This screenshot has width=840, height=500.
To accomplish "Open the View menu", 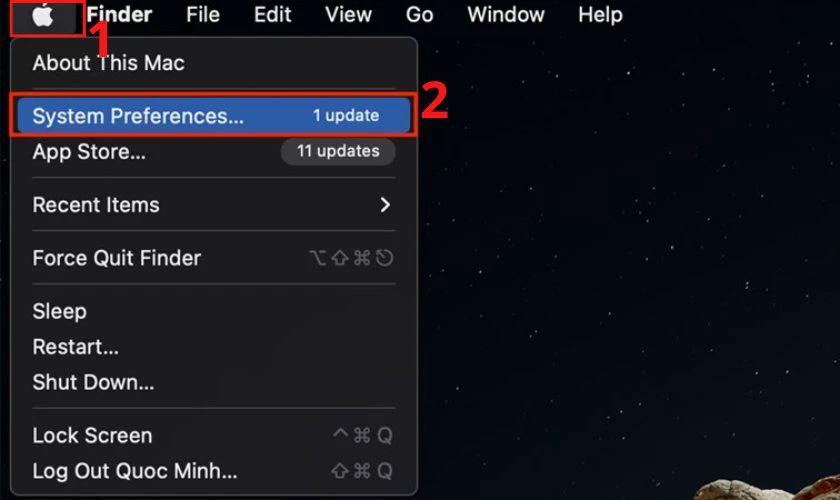I will click(x=348, y=14).
